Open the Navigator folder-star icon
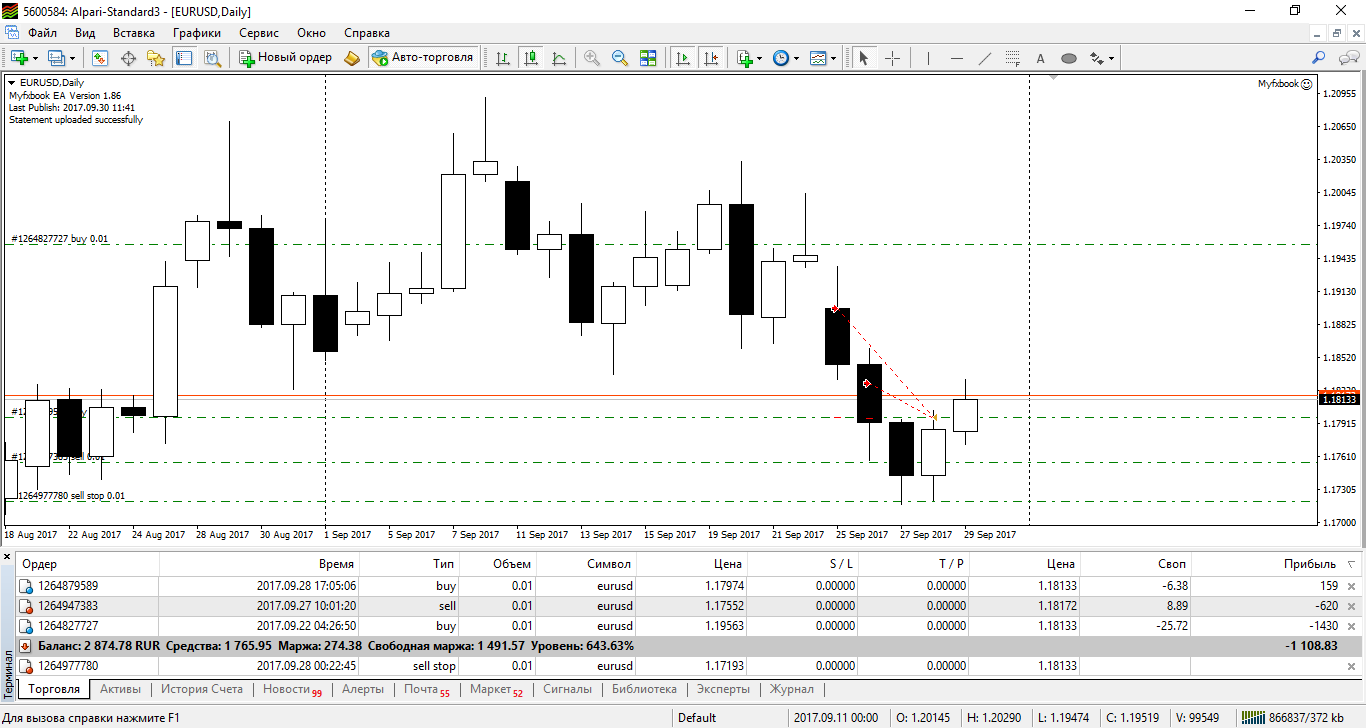The width and height of the screenshot is (1366, 728). pos(156,58)
